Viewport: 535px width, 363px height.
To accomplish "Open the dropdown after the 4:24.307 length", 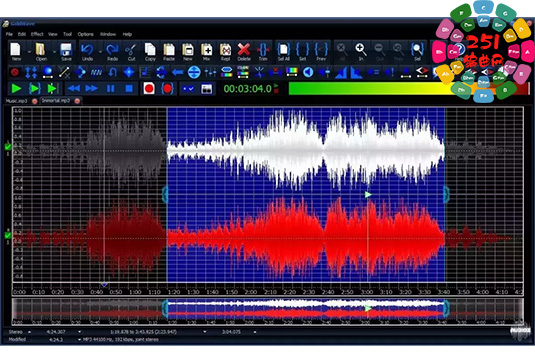I will (x=79, y=332).
